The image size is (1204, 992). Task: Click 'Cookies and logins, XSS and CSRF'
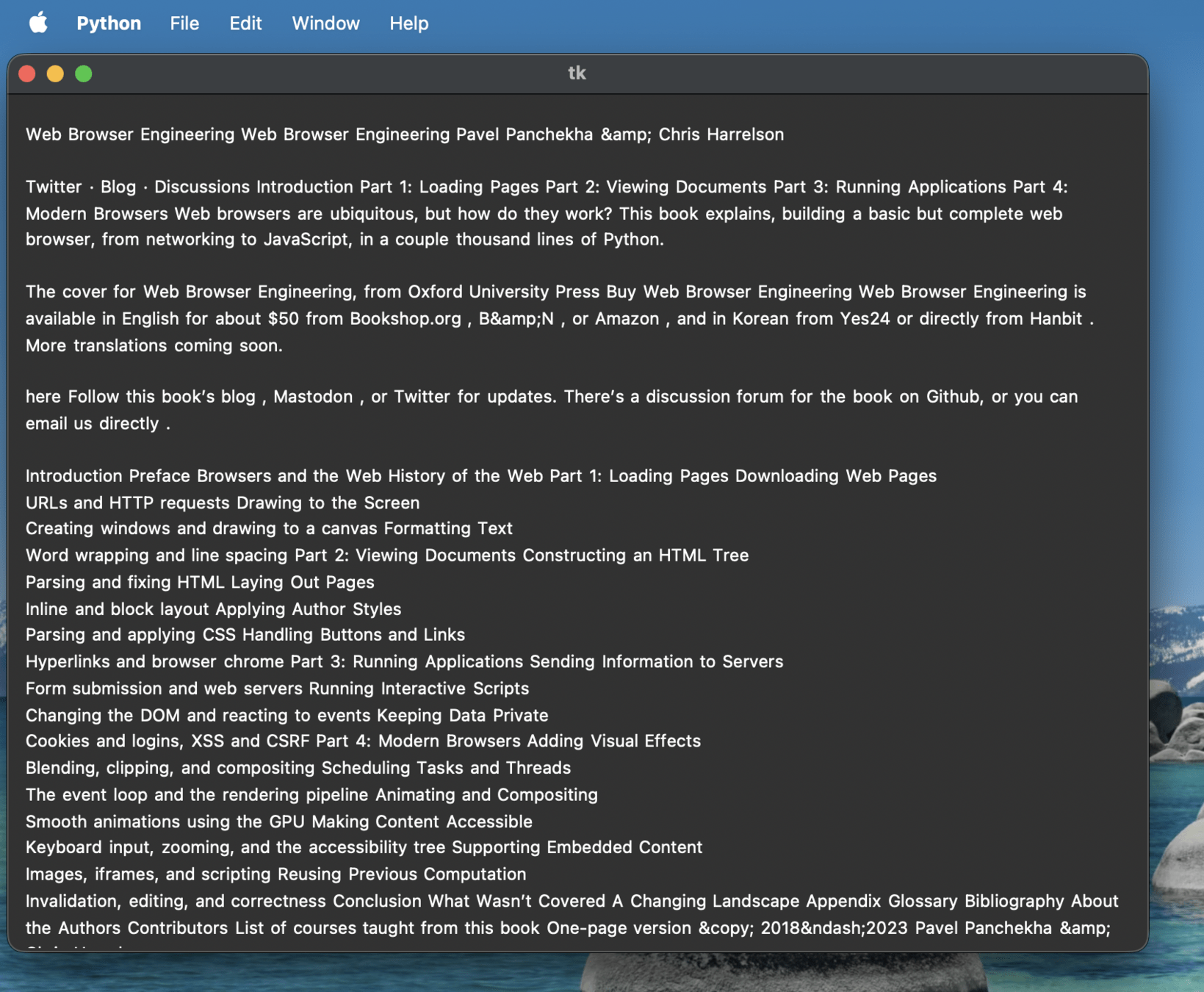pos(167,741)
